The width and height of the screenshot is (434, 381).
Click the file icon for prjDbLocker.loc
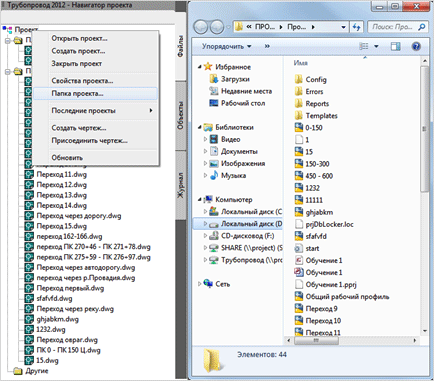click(299, 224)
